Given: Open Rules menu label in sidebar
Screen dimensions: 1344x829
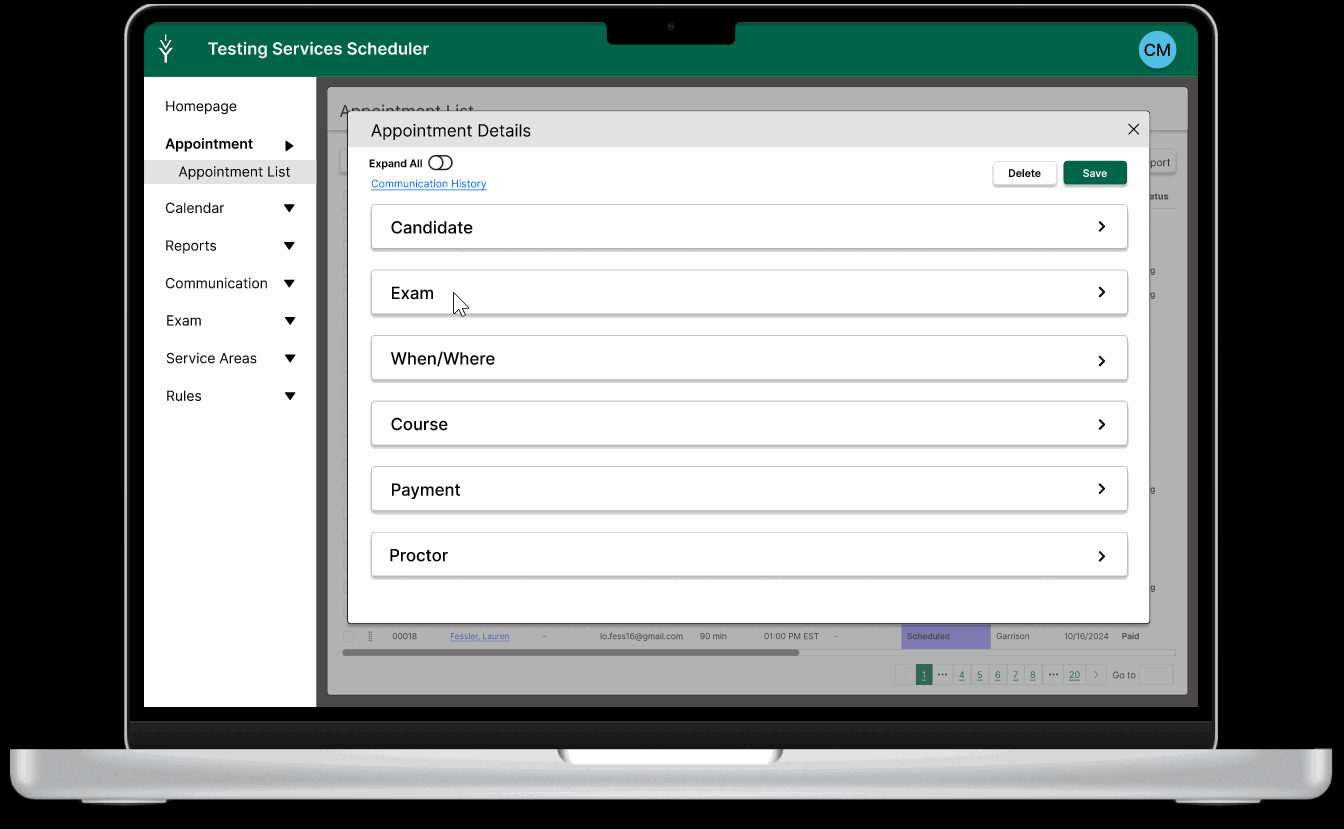Looking at the screenshot, I should point(184,396).
